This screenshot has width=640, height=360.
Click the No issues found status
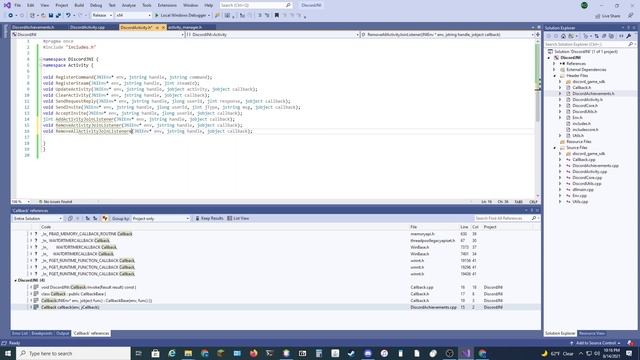click(55, 202)
